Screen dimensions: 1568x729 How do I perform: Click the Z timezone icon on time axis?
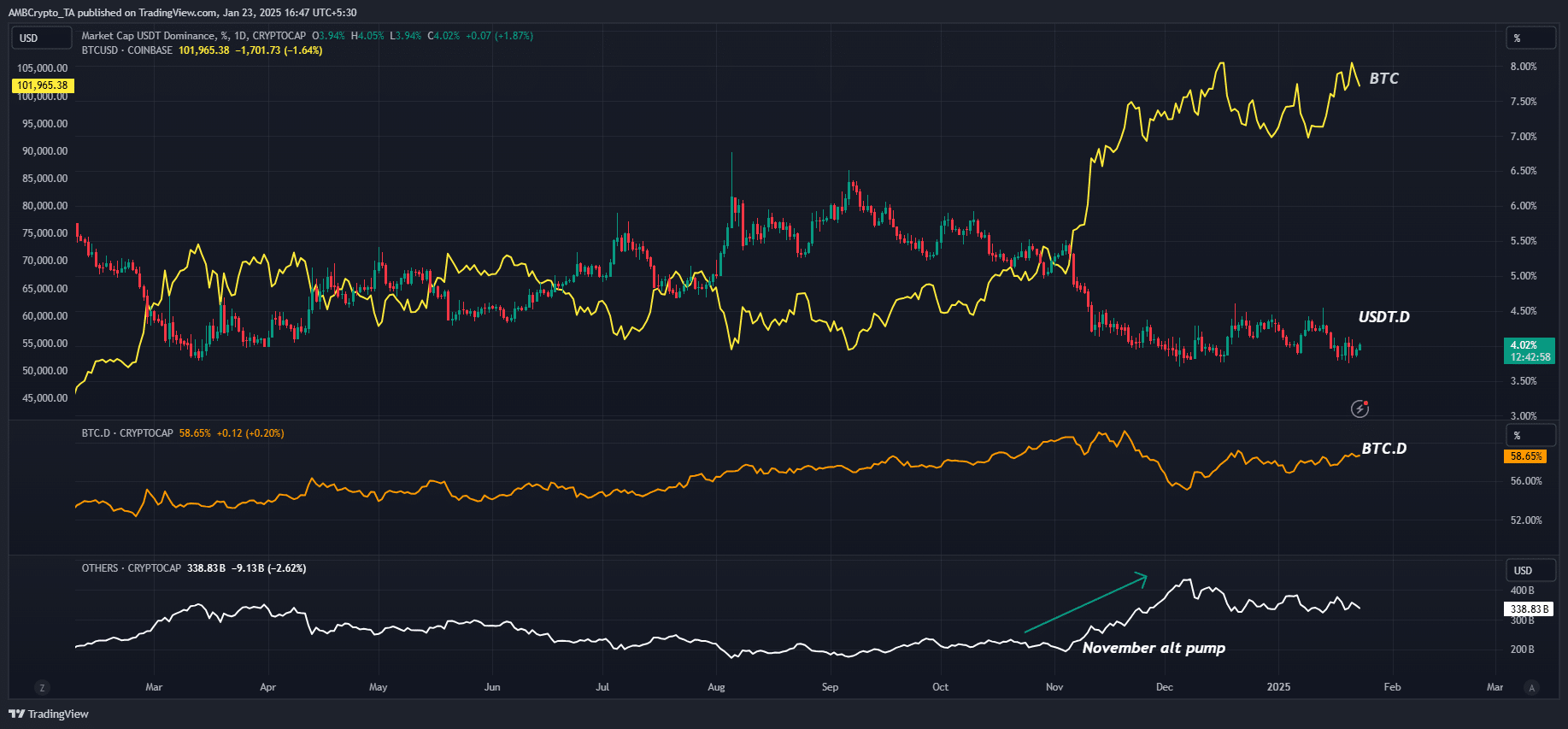(x=42, y=687)
